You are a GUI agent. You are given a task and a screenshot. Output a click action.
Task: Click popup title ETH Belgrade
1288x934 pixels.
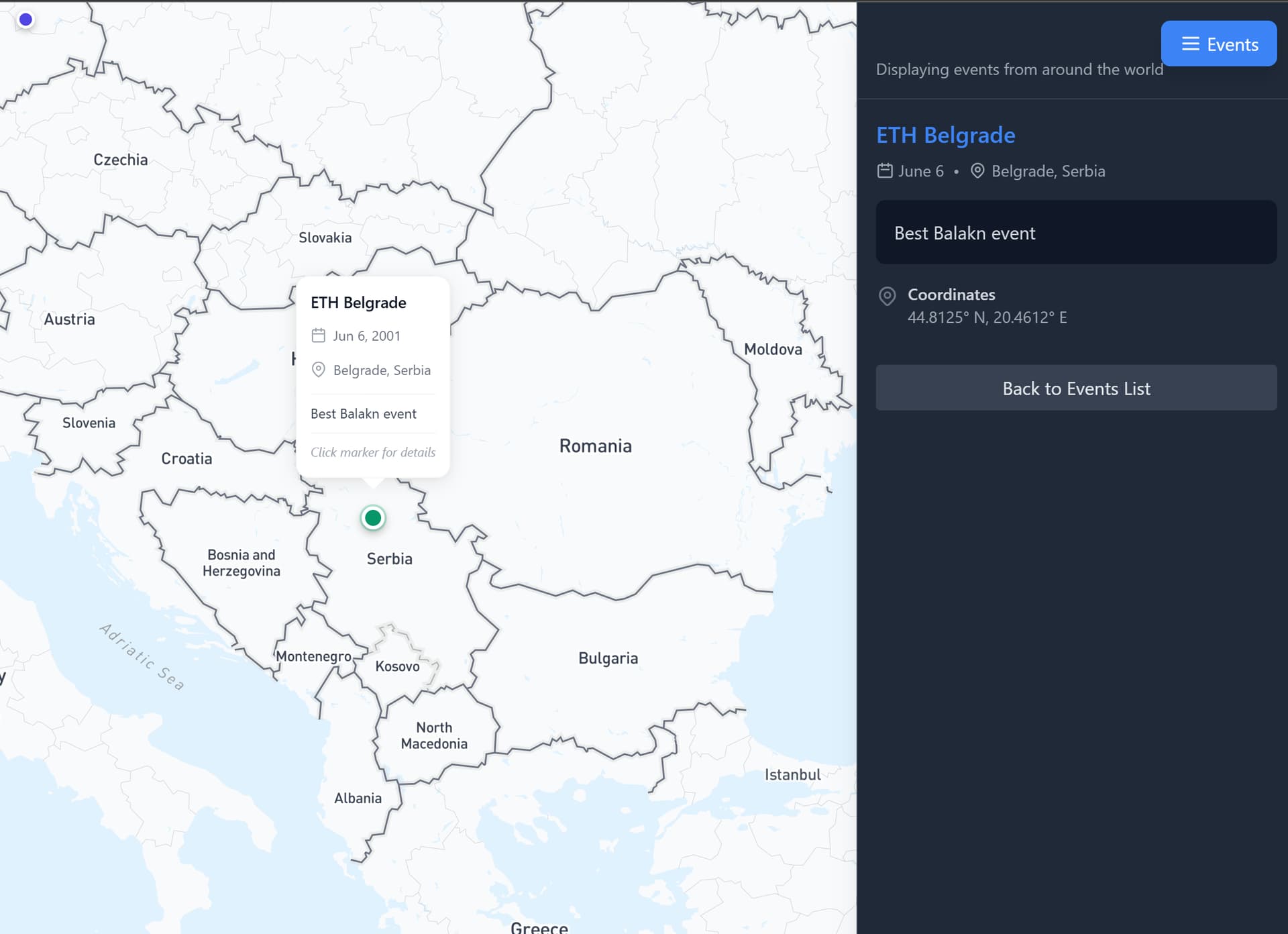tap(358, 303)
